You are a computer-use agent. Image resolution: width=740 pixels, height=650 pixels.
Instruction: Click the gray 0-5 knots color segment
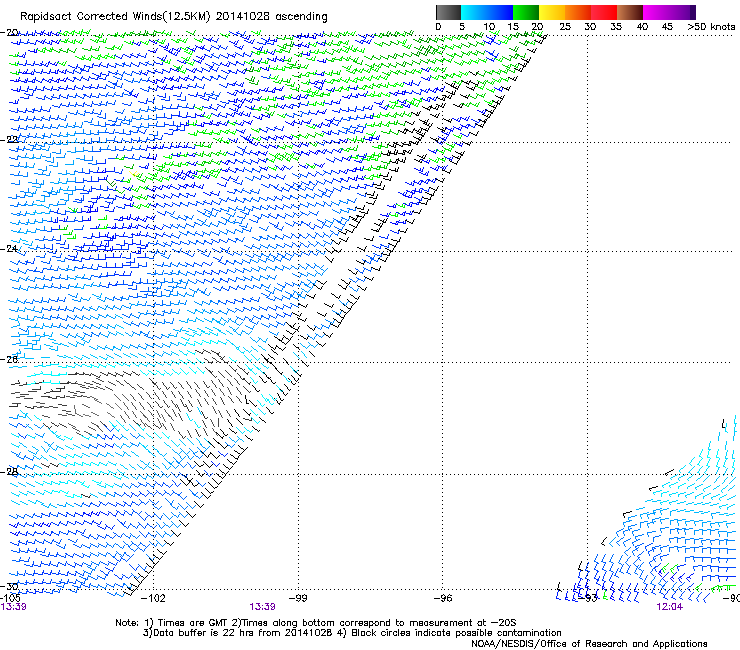(448, 12)
